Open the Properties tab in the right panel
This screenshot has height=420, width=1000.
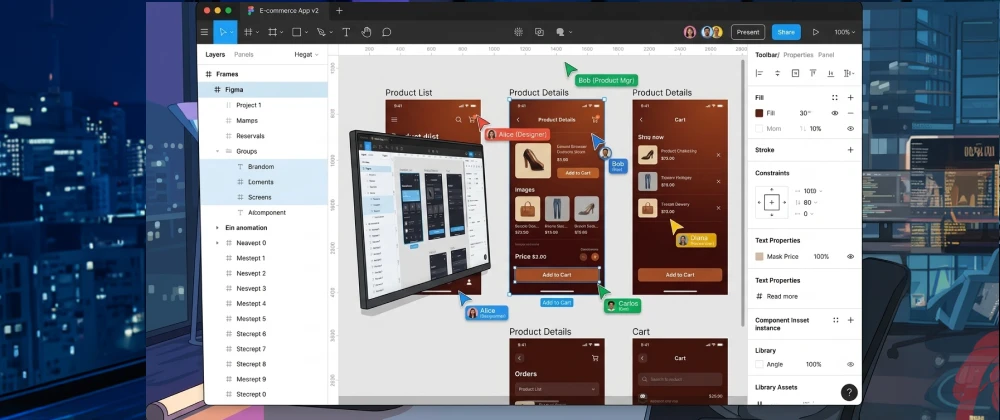tap(798, 55)
